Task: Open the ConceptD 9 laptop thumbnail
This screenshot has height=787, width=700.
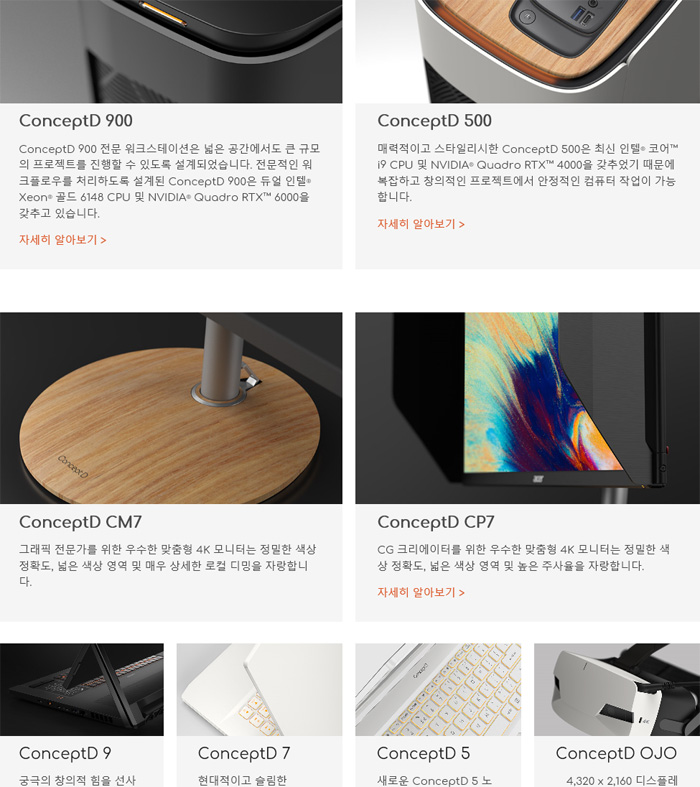Action: [x=82, y=690]
